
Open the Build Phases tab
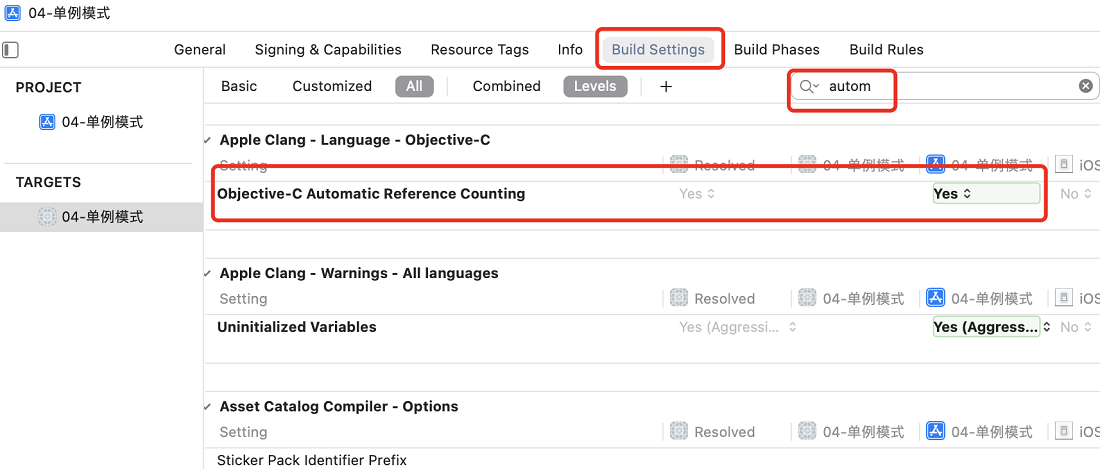point(777,50)
